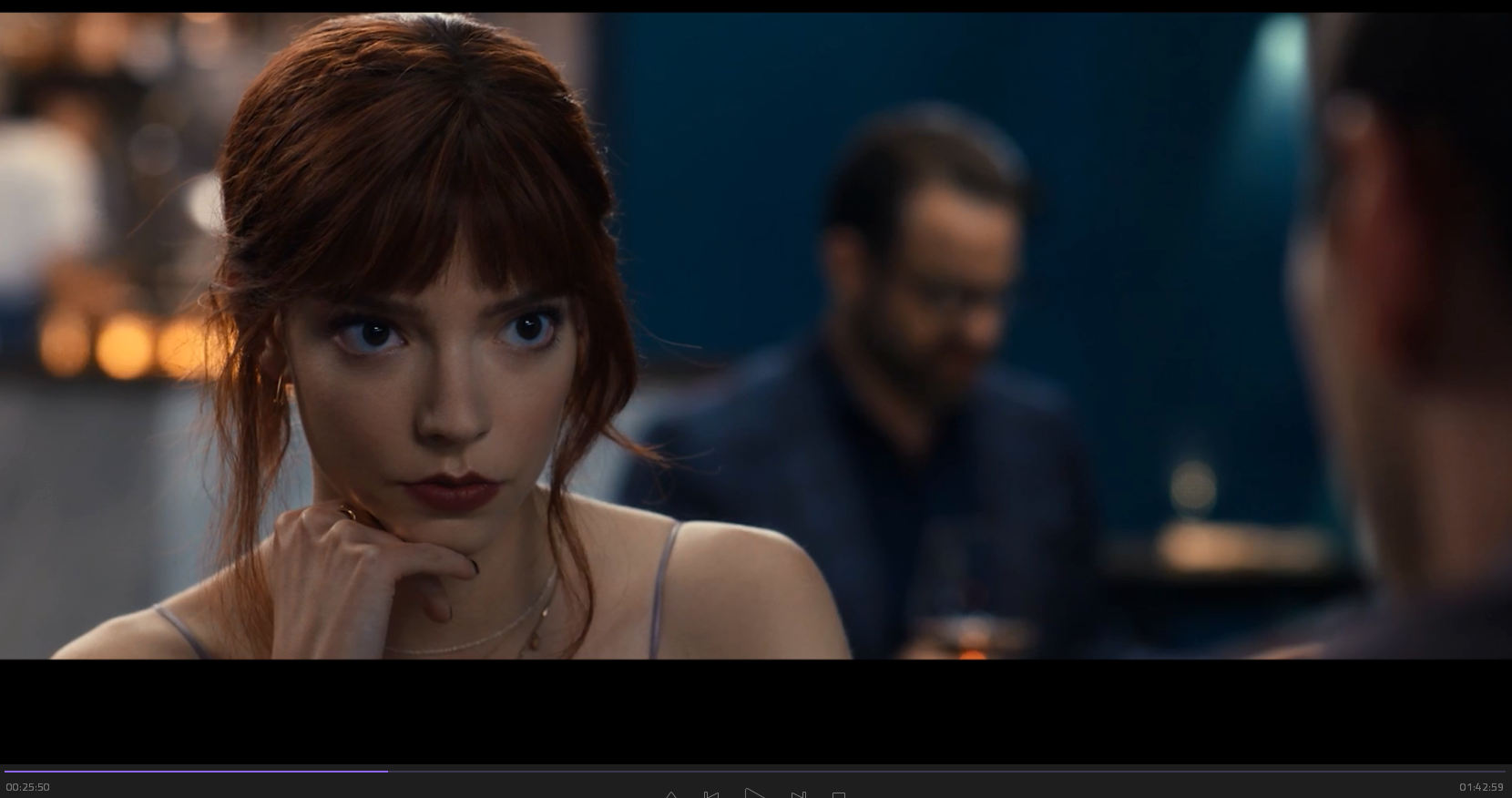
Task: Click the black letterbox area below video
Action: click(756, 711)
